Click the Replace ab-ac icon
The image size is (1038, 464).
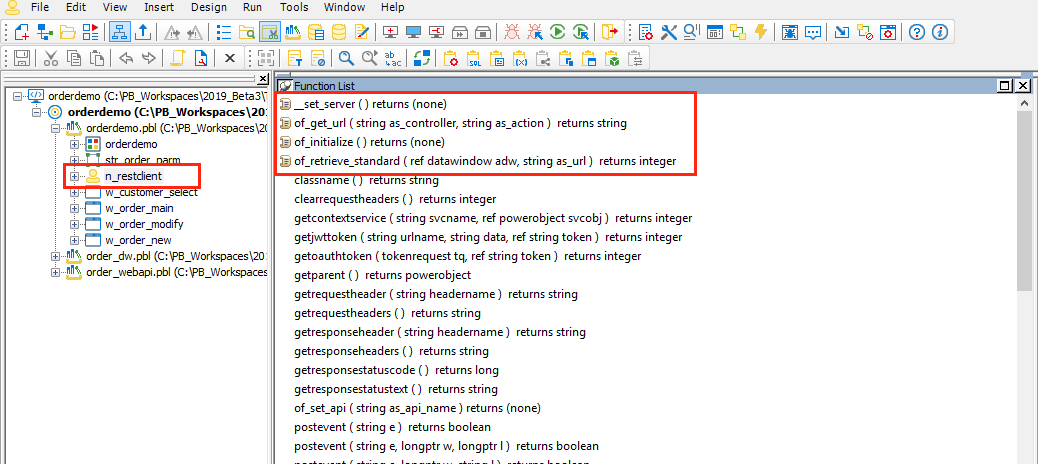(392, 58)
